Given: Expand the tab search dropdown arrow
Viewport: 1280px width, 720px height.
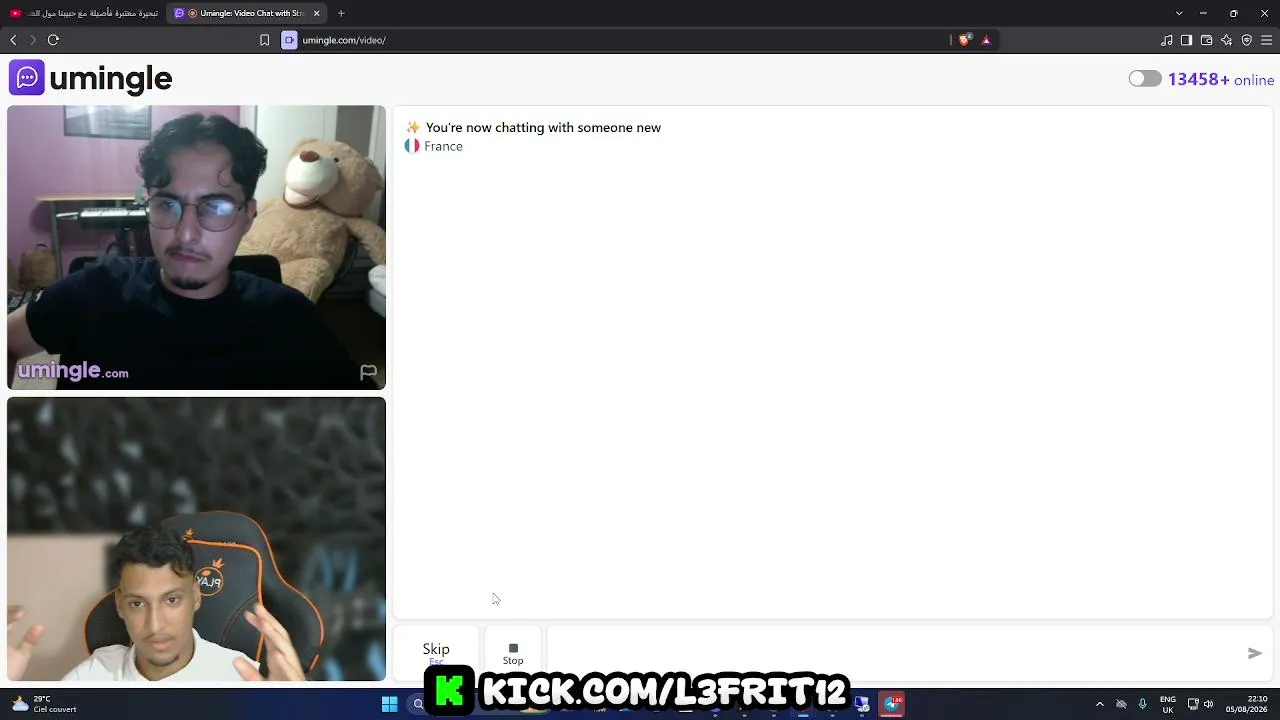Looking at the screenshot, I should 1179,13.
